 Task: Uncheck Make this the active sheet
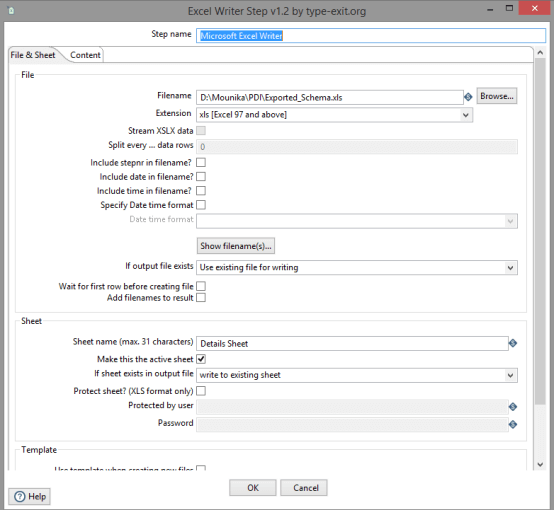[201, 359]
